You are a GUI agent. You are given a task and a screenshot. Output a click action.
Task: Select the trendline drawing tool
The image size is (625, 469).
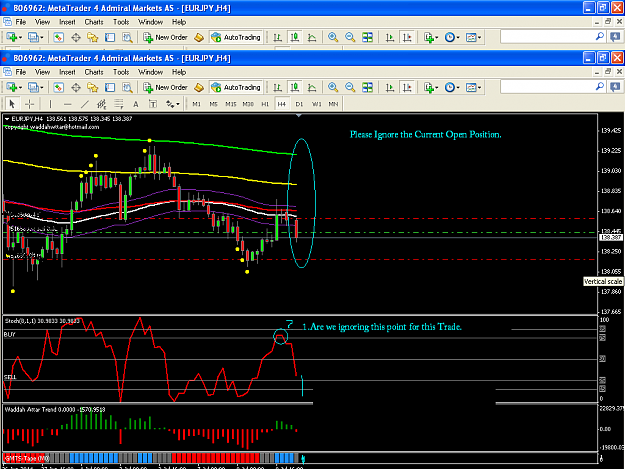pyautogui.click(x=85, y=104)
